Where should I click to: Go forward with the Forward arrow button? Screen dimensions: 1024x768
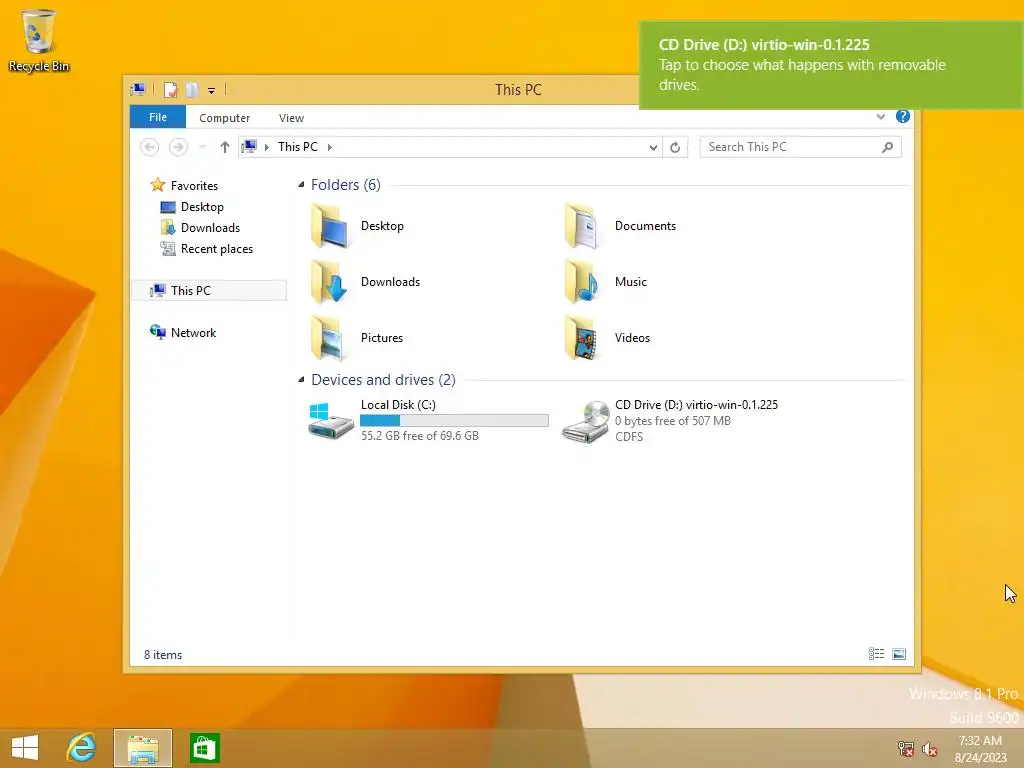click(178, 147)
